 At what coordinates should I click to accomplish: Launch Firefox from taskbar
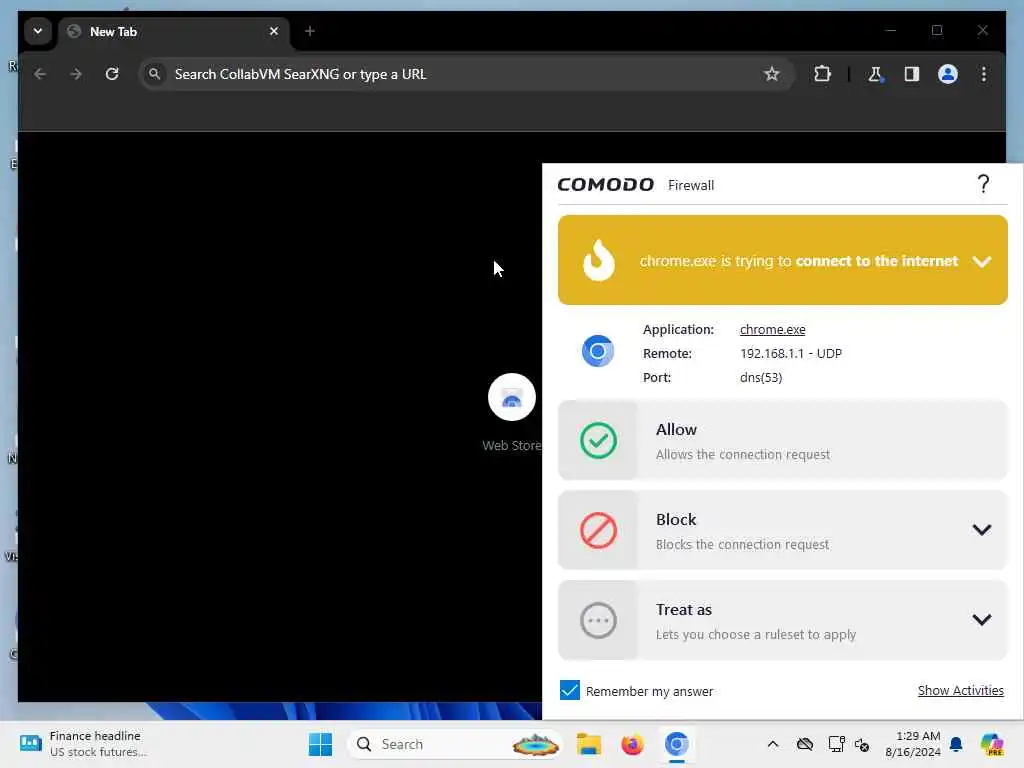[632, 744]
